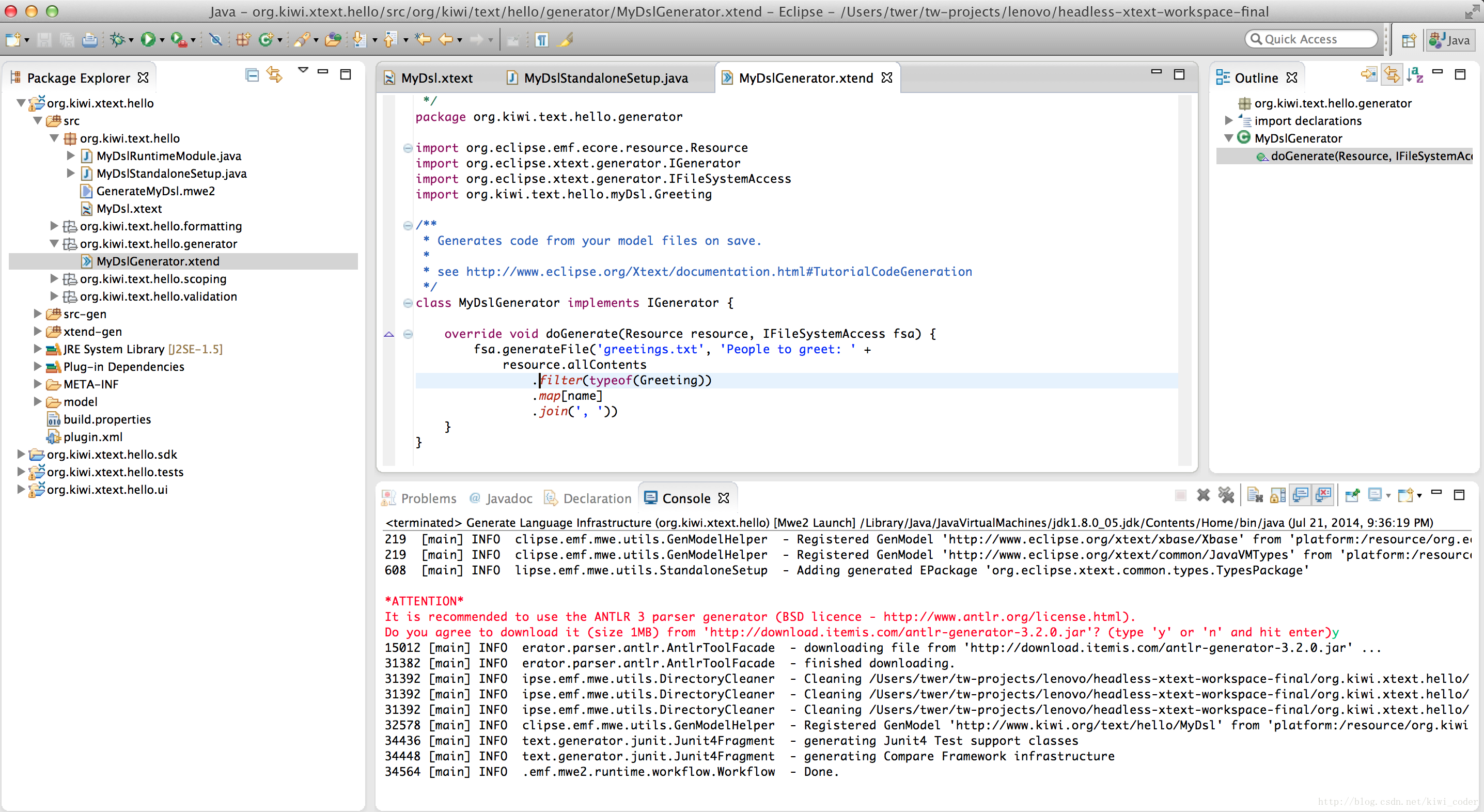
Task: Click the Previous Annotation arrow icon
Action: pyautogui.click(x=391, y=40)
